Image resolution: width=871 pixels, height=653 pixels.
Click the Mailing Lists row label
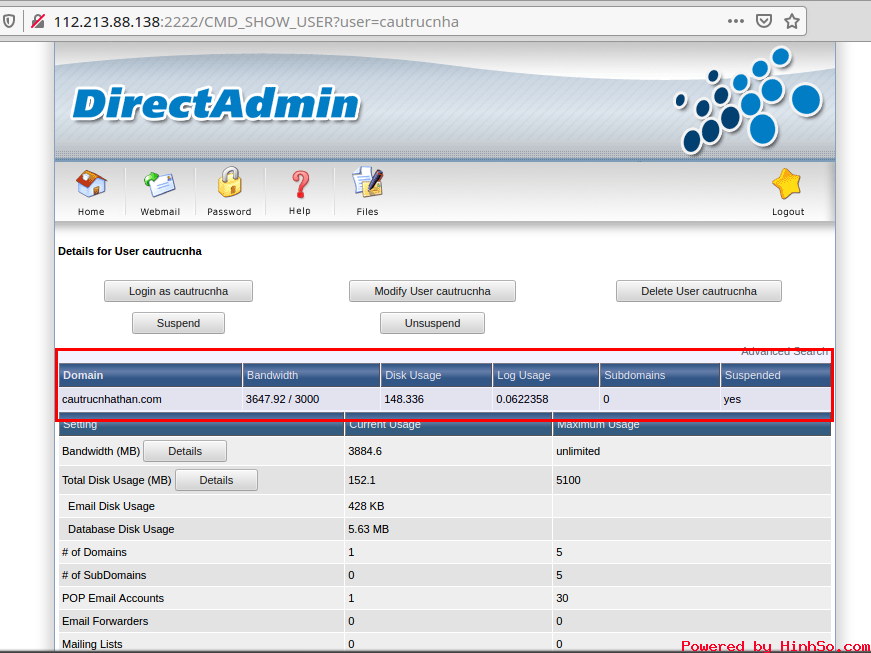(92, 644)
